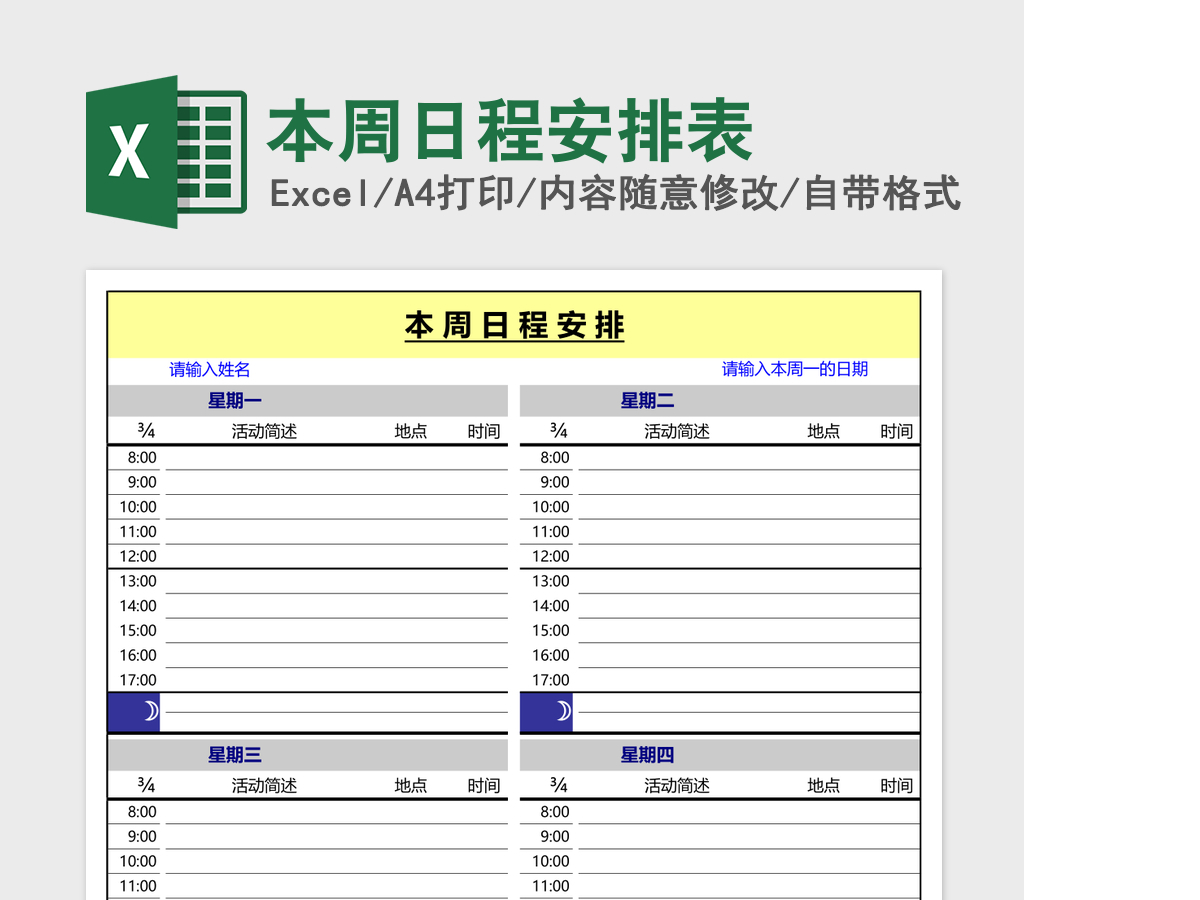The width and height of the screenshot is (1200, 900).
Task: Click the subtitle Excel/A4打印/内容随意修改/自带格式
Action: (x=616, y=193)
